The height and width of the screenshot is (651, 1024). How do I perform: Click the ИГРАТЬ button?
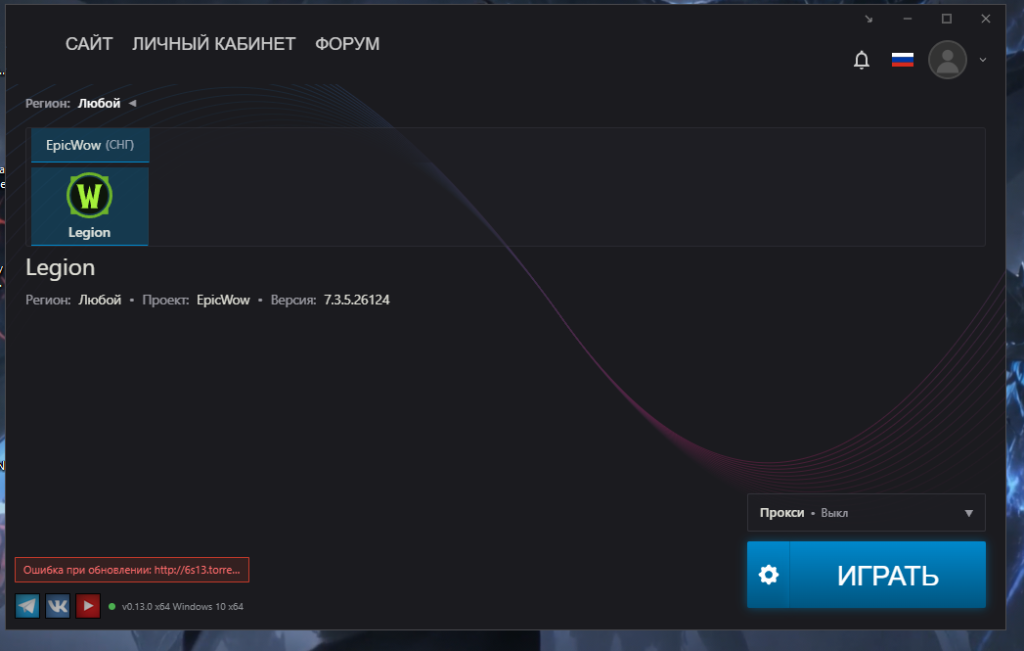coord(887,575)
